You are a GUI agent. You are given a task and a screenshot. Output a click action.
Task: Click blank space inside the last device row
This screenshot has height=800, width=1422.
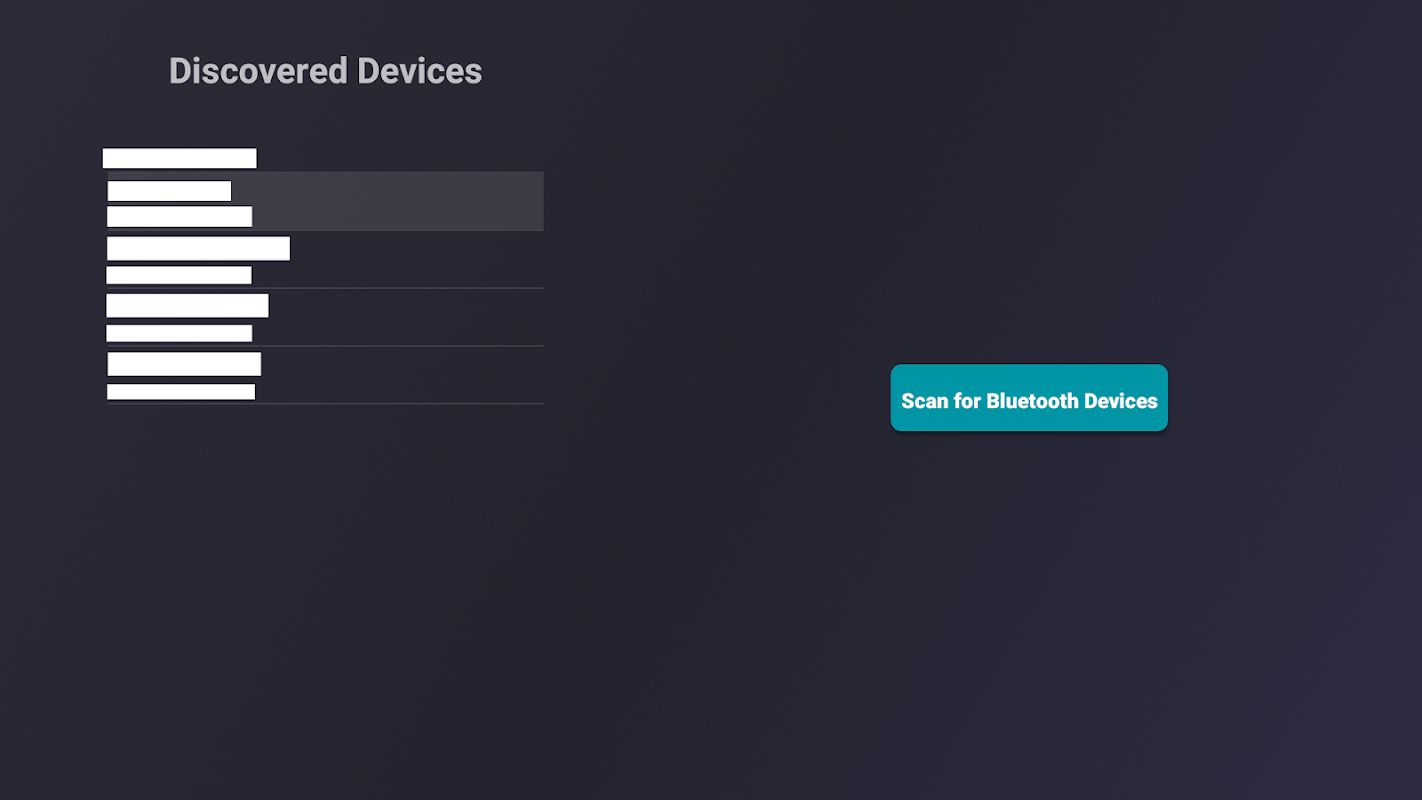coord(420,376)
